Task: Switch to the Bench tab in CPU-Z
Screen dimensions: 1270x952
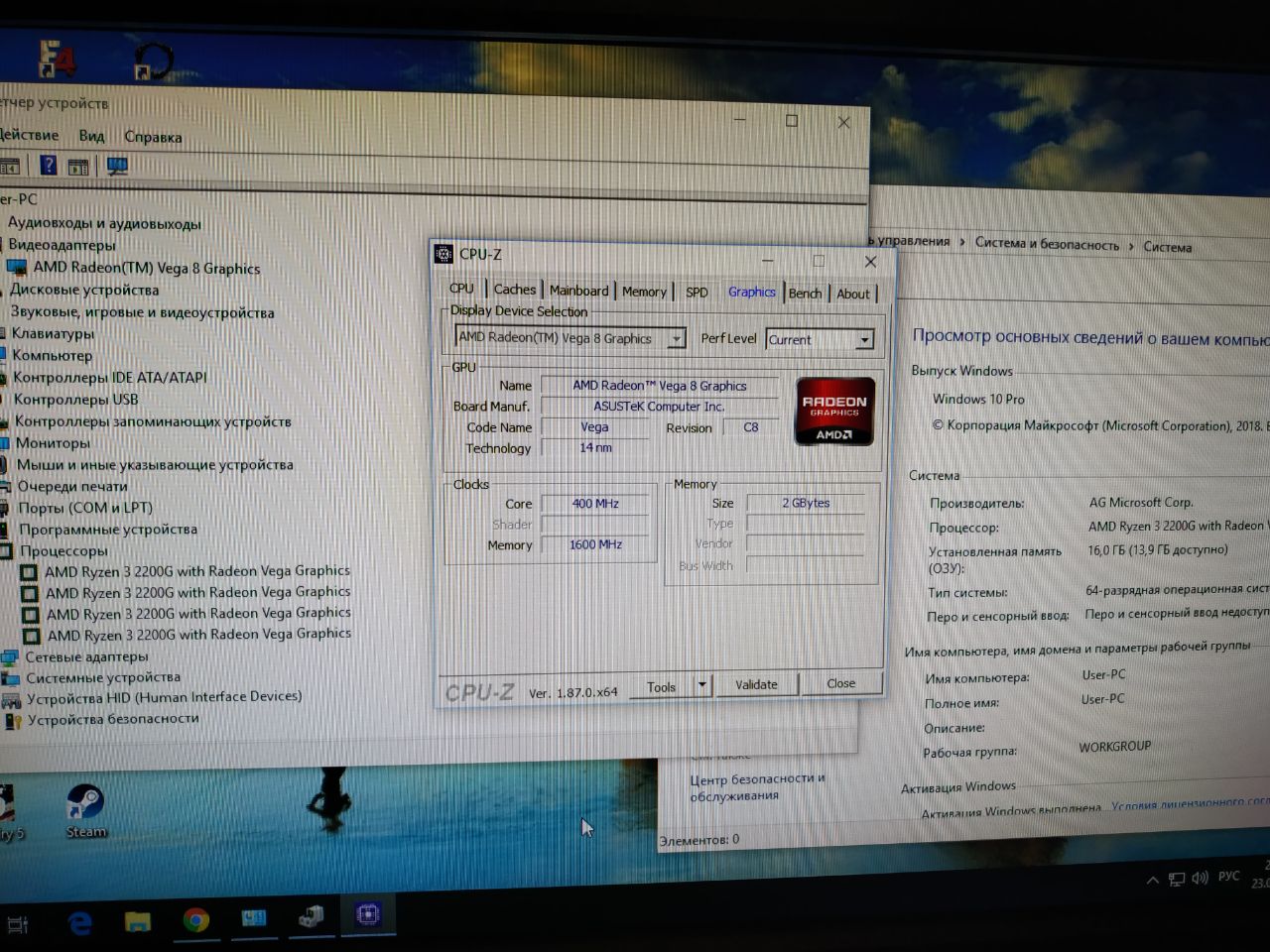Action: point(805,294)
